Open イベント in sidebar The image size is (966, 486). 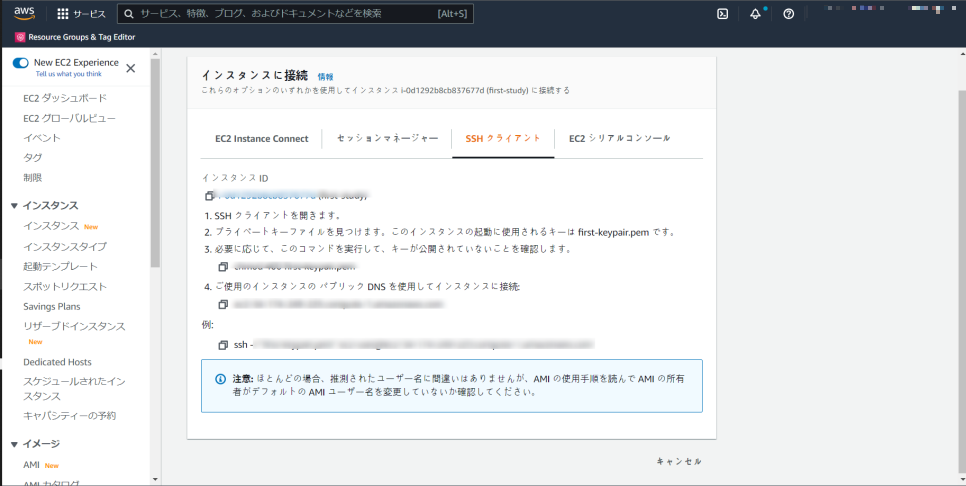[42, 138]
